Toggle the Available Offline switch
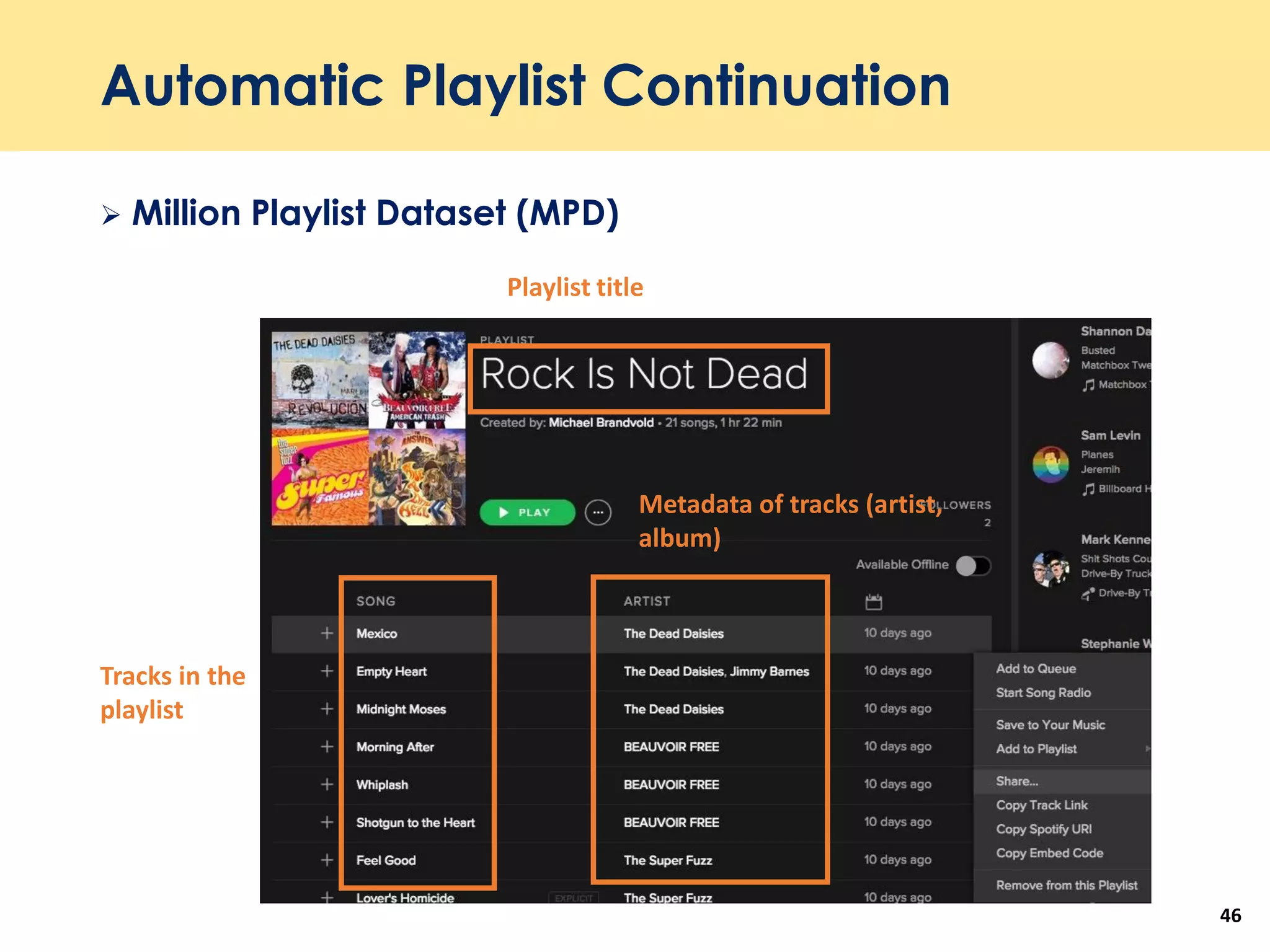Viewport: 1270px width, 952px height. pos(973,565)
